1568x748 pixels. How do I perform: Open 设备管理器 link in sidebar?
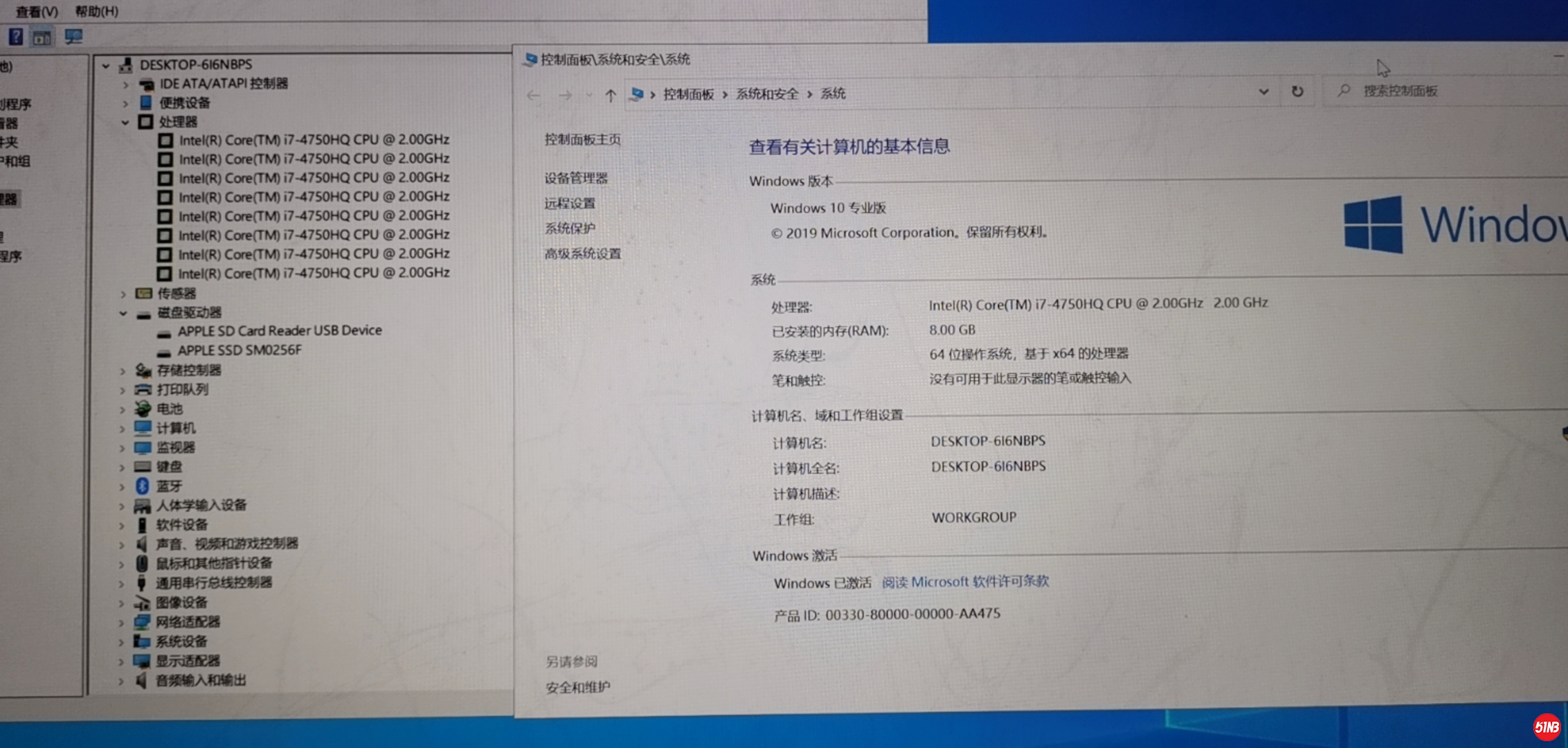[x=575, y=178]
